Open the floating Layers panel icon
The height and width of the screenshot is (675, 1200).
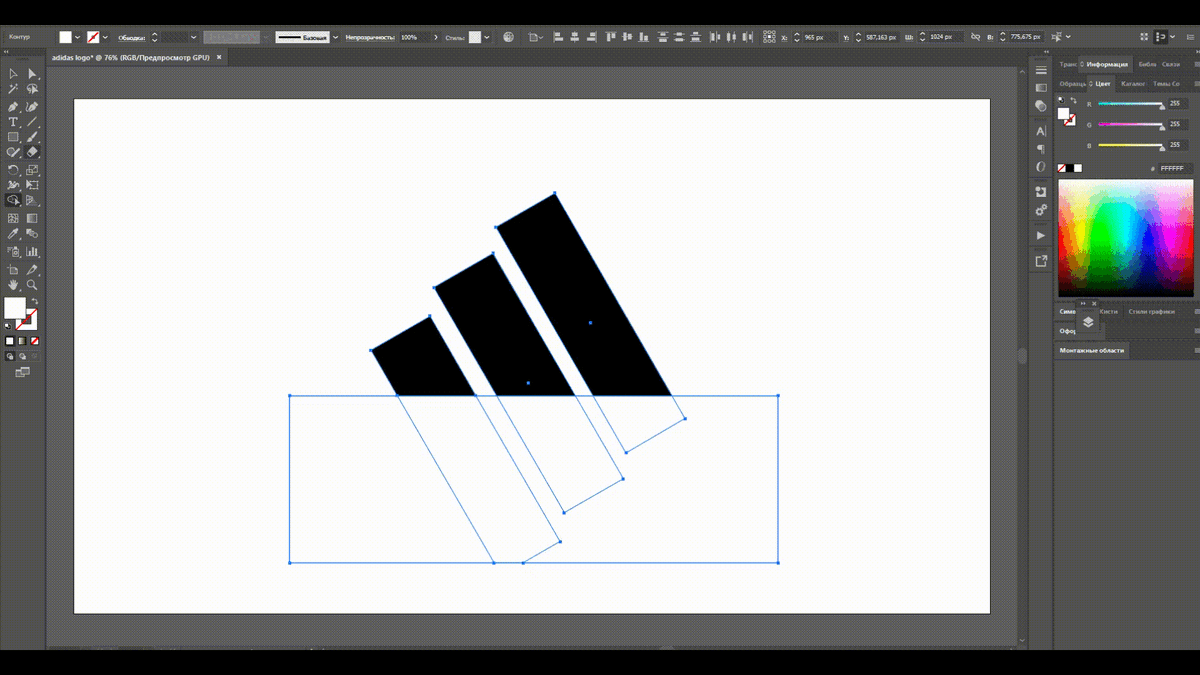[1088, 322]
